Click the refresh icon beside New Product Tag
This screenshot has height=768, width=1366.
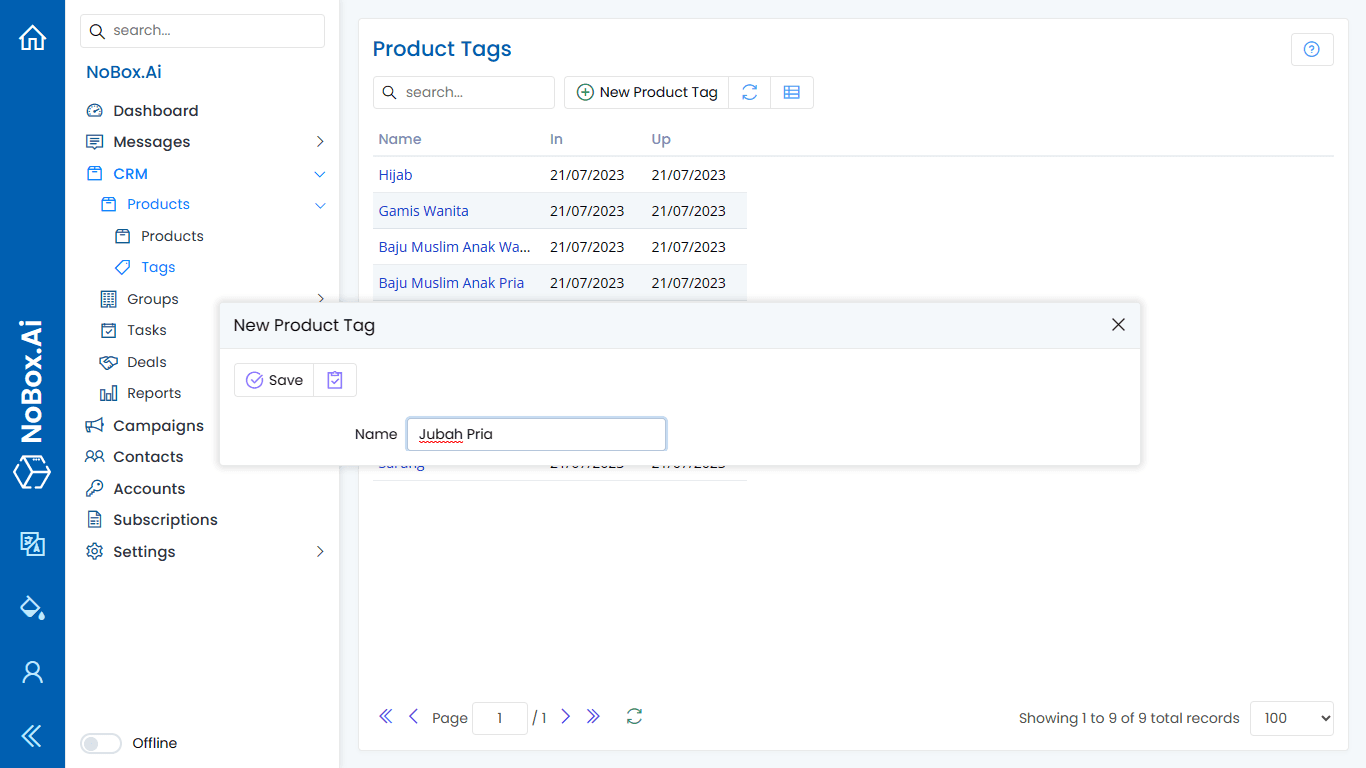749,92
